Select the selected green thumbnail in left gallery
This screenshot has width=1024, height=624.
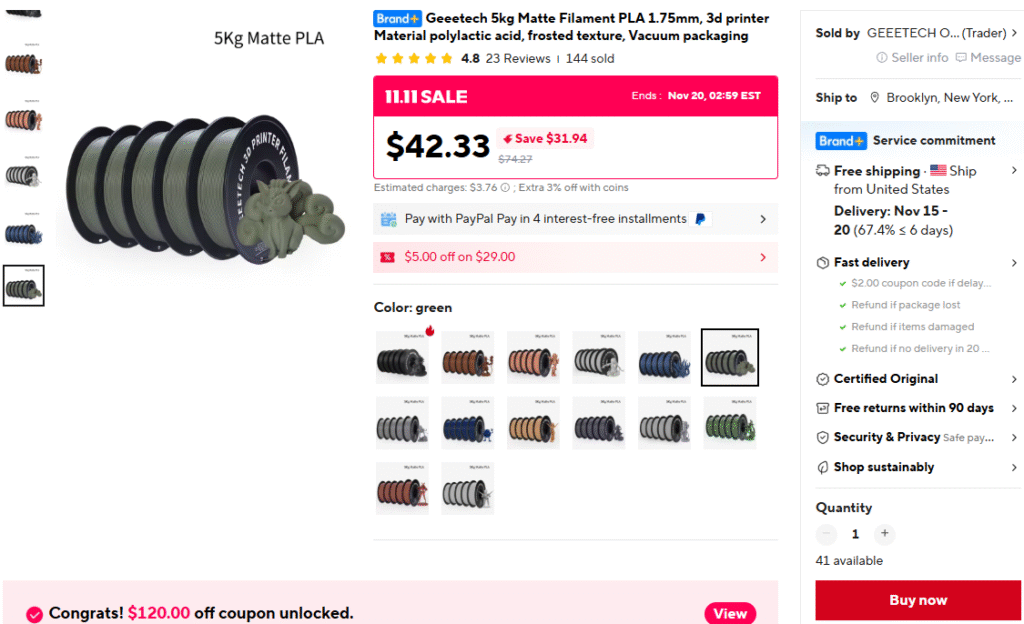click(23, 286)
